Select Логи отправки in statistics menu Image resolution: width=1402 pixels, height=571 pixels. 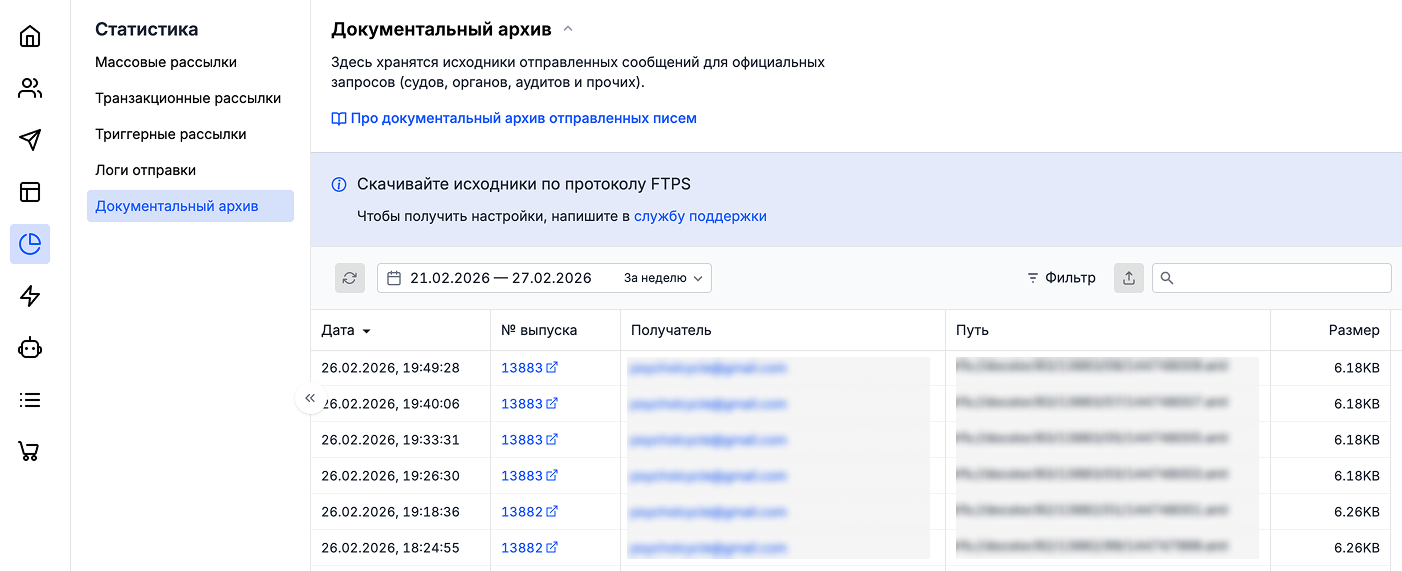tap(145, 170)
